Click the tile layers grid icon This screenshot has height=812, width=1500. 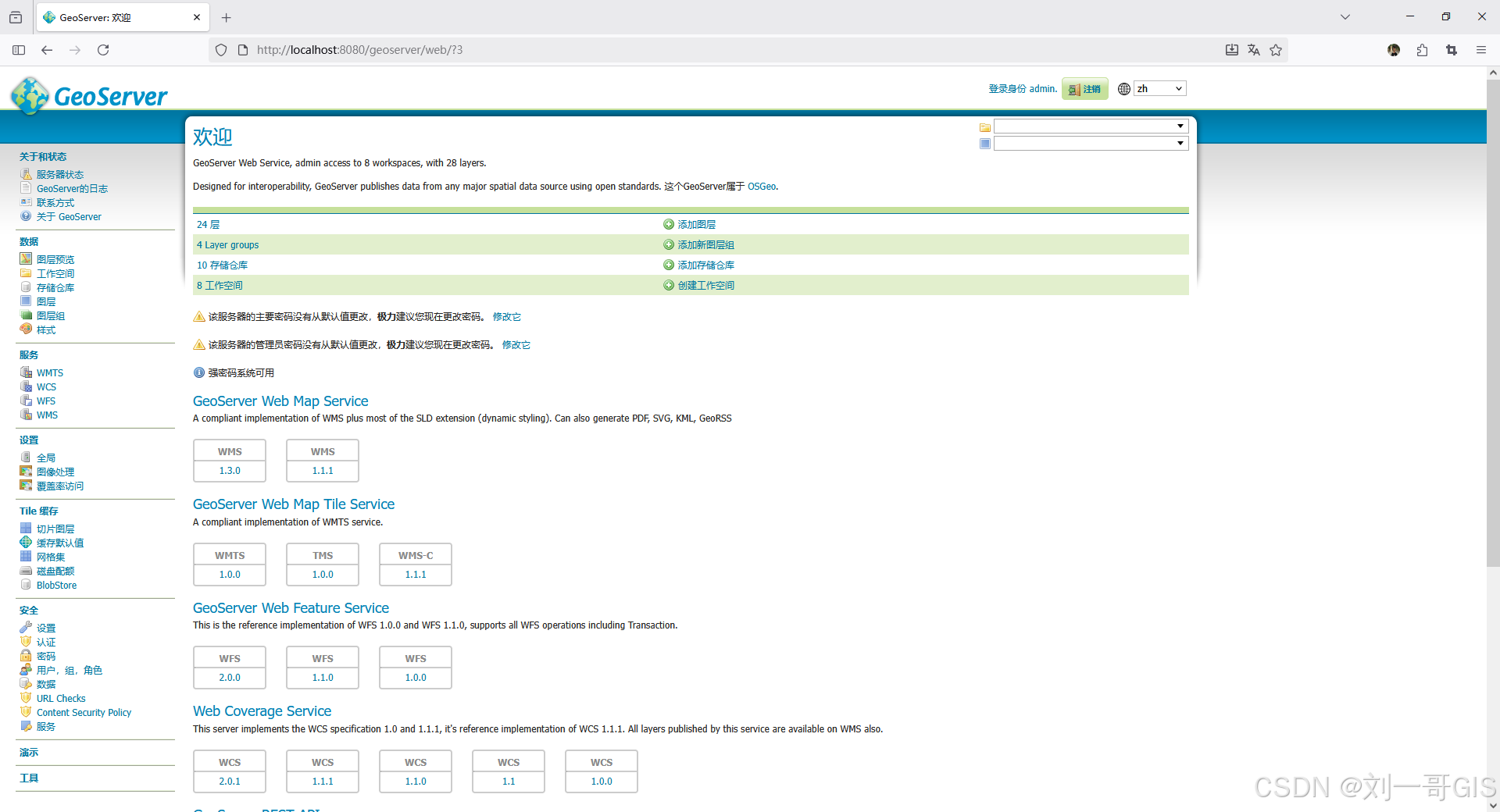tap(26, 529)
